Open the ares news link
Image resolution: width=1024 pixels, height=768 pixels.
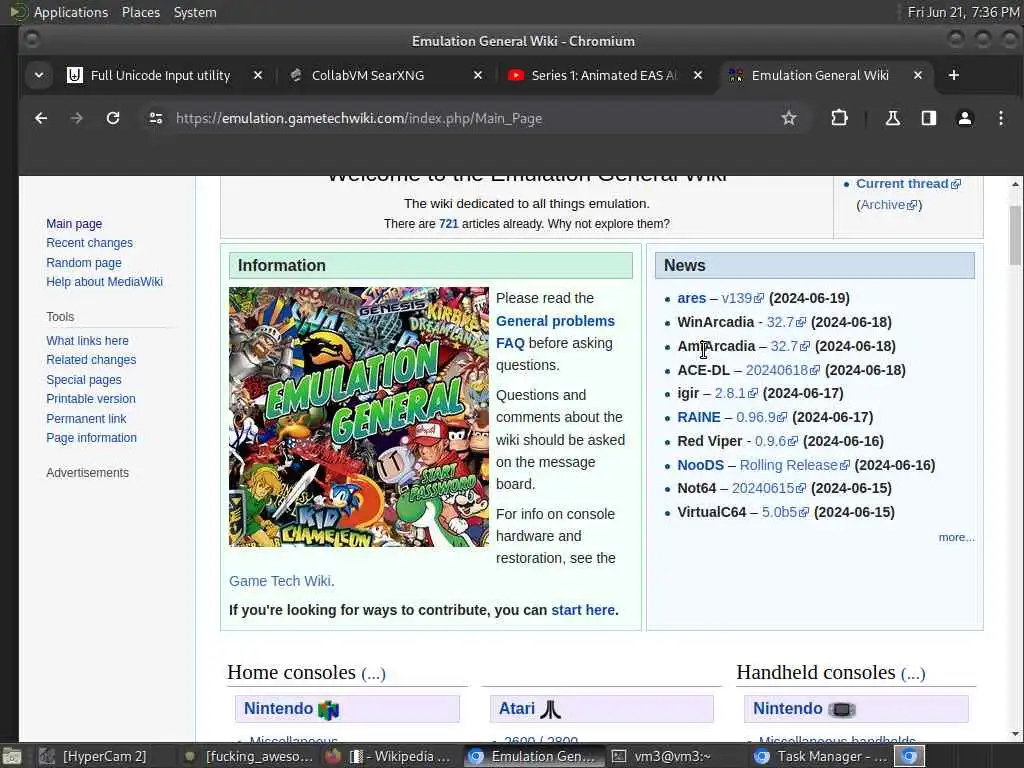click(692, 298)
